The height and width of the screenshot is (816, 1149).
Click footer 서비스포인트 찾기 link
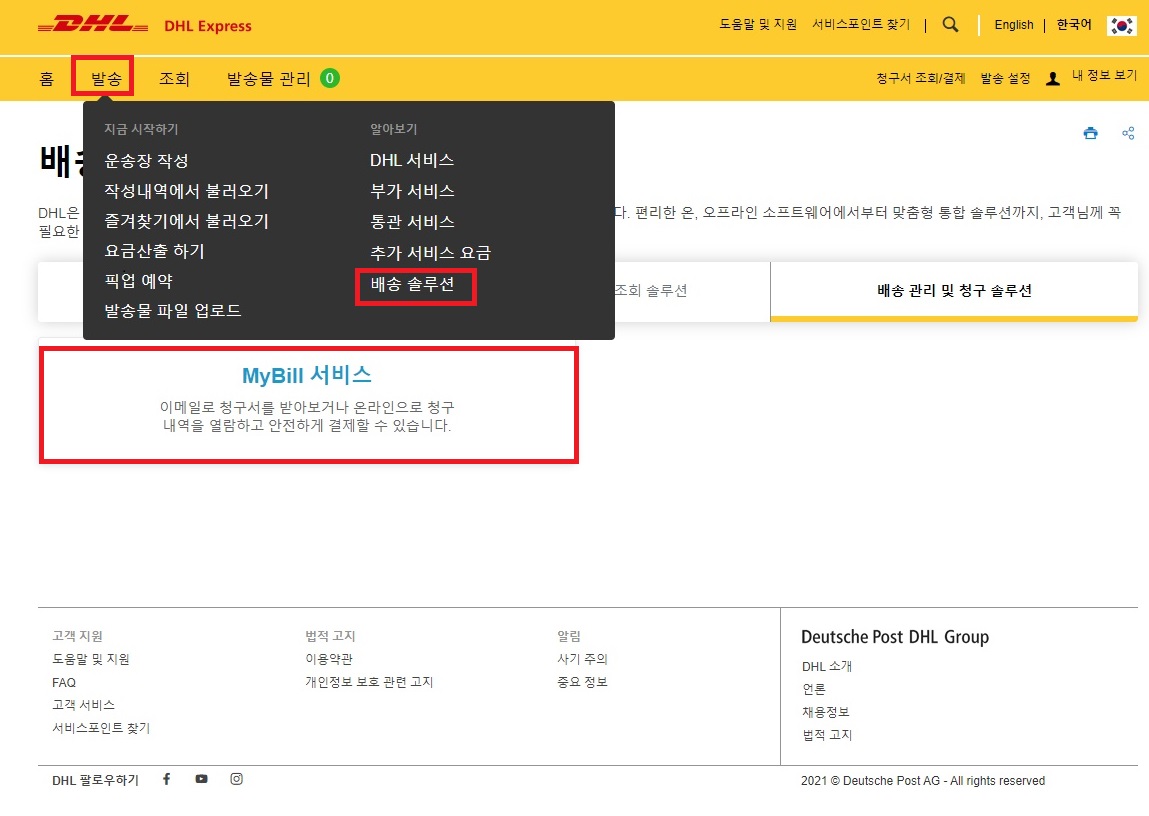101,728
